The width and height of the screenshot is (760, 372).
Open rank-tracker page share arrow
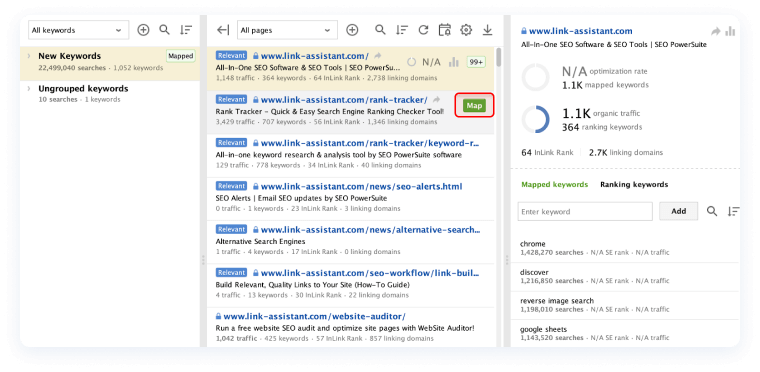coord(436,100)
